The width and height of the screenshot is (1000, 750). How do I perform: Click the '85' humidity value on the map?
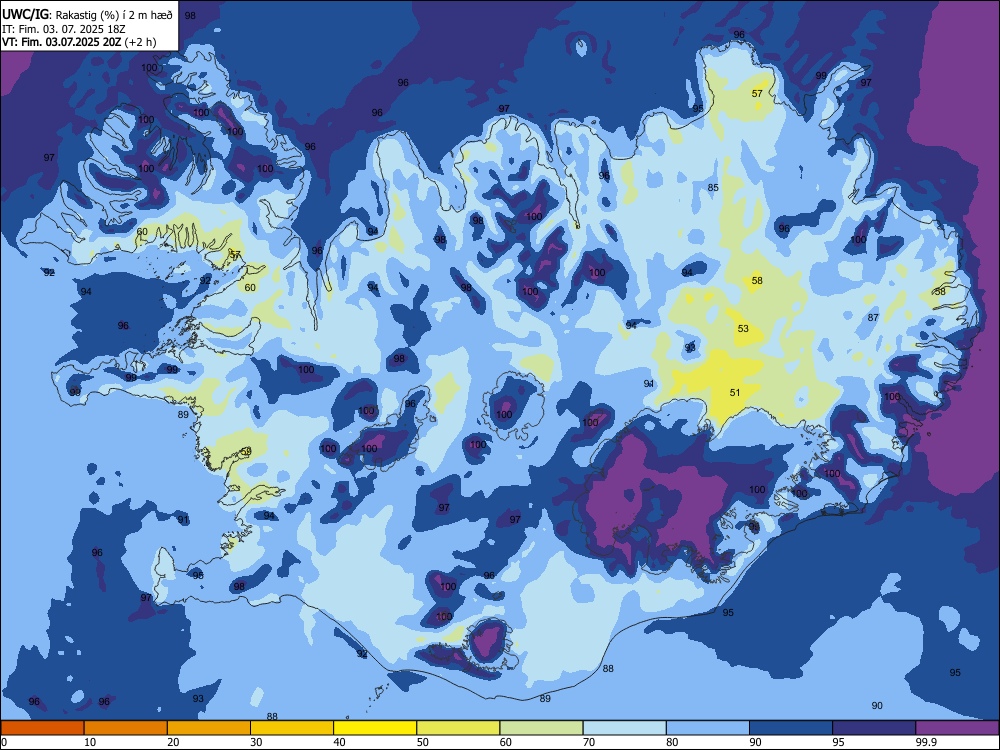click(713, 188)
